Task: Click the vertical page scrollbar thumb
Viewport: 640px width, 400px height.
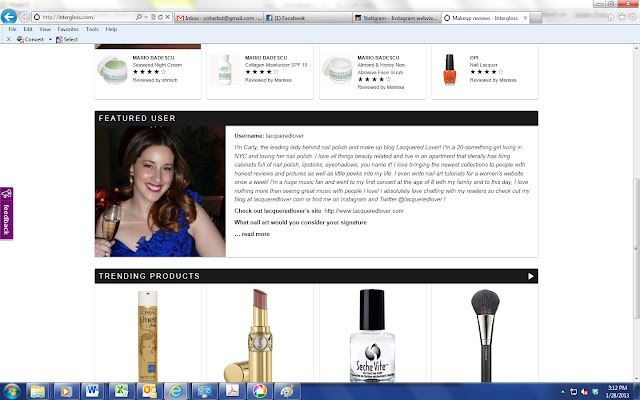Action: (x=636, y=248)
